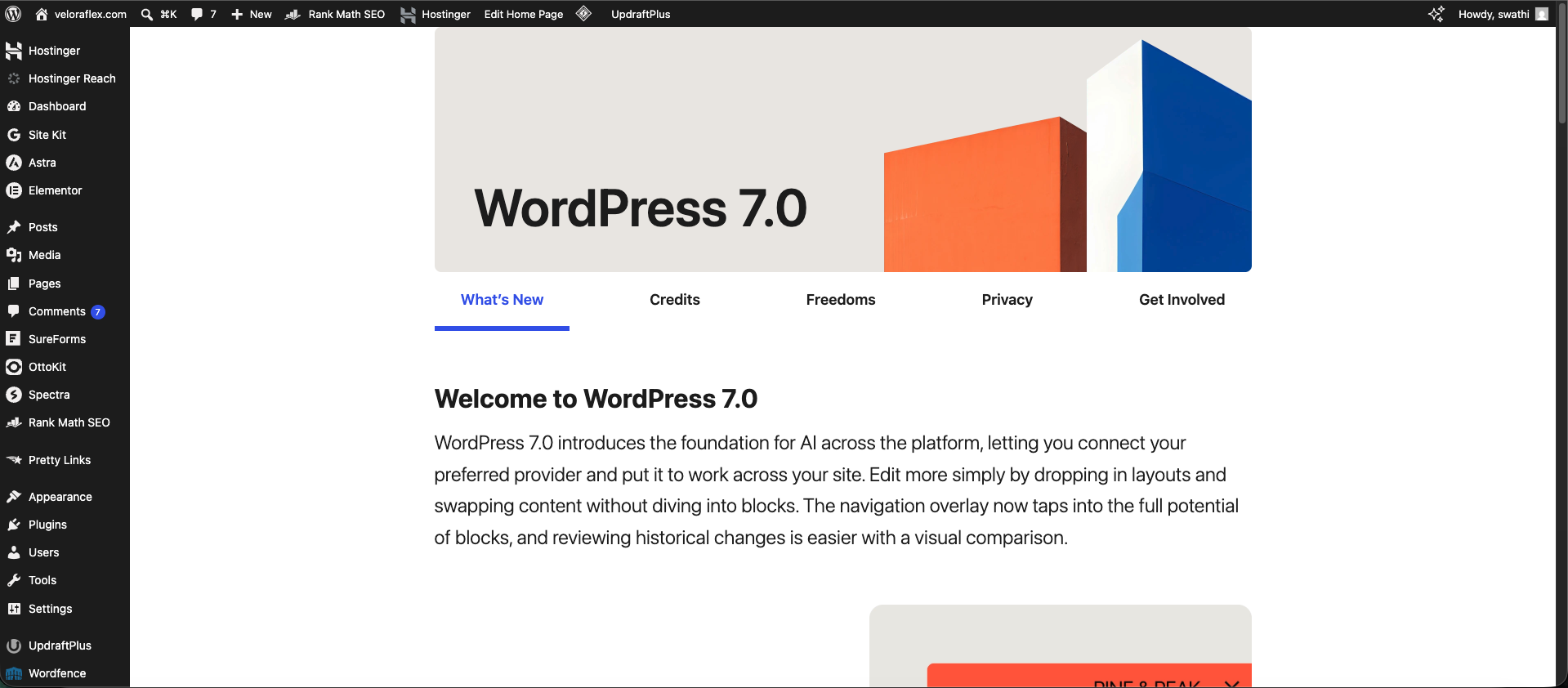This screenshot has width=1568, height=688.
Task: Open UpdraftPlus in the admin bar
Action: tap(641, 14)
